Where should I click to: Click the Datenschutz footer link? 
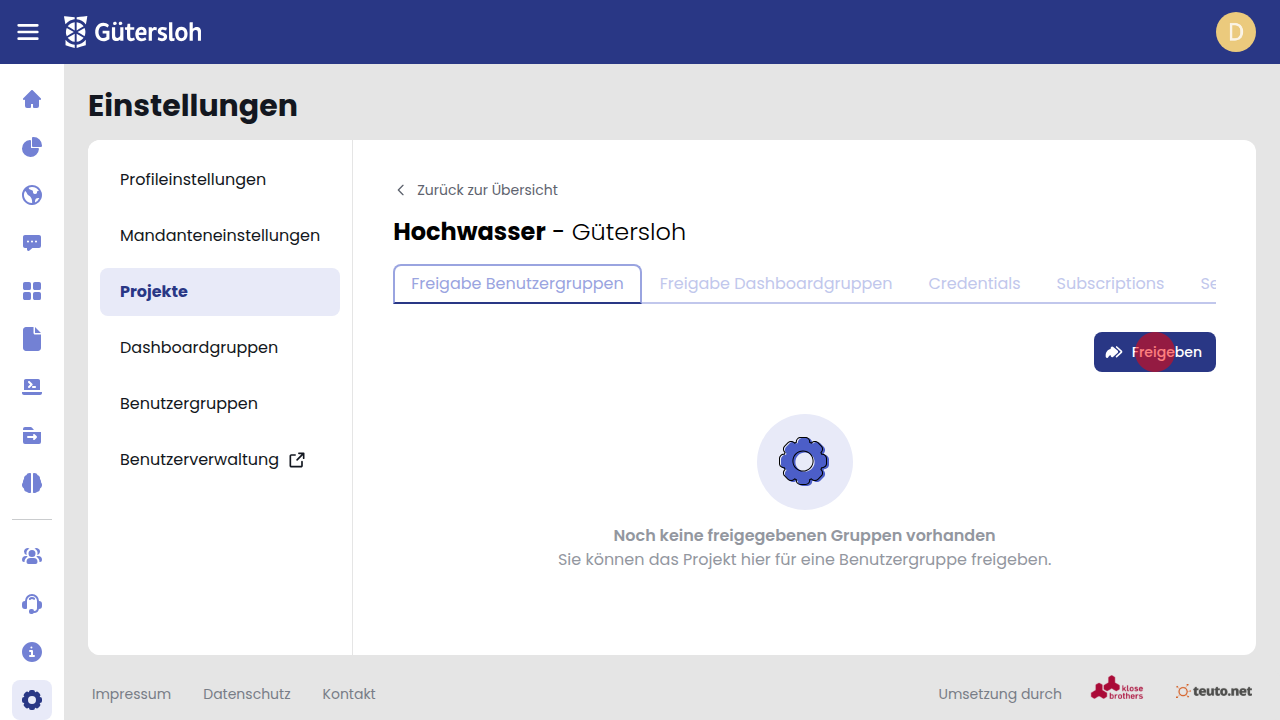(x=246, y=694)
